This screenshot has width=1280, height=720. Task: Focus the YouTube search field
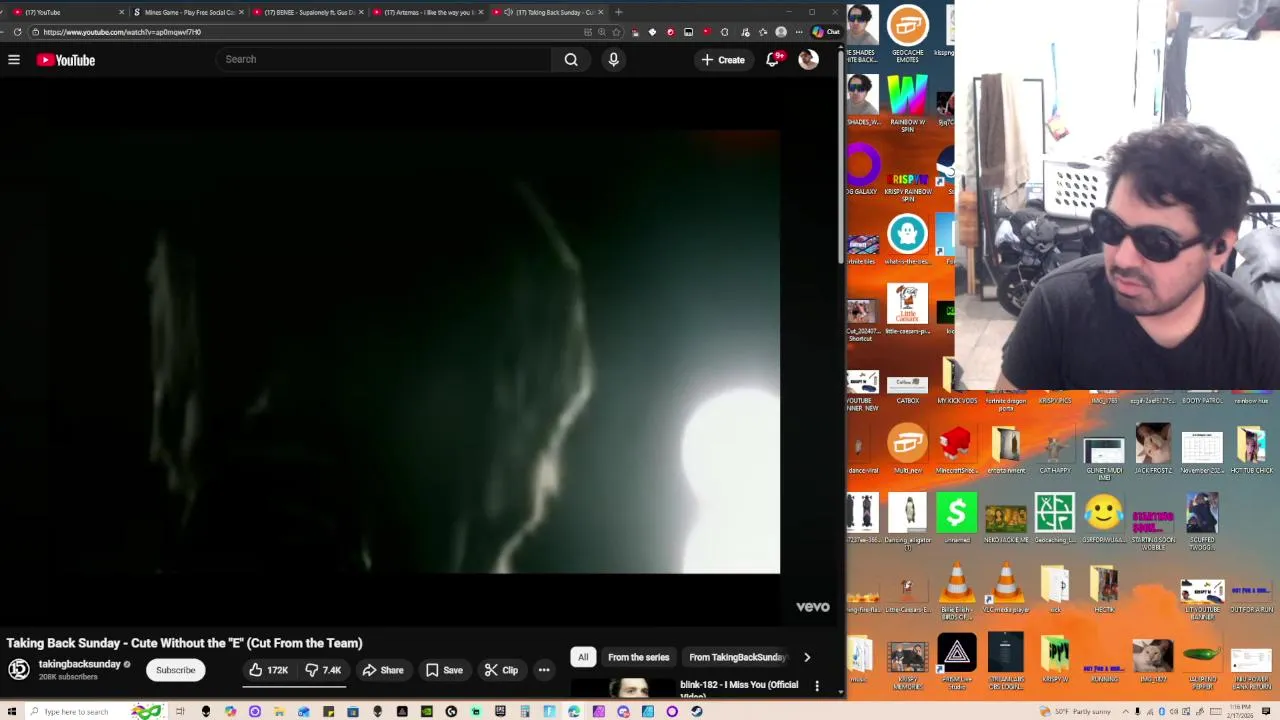(x=383, y=59)
